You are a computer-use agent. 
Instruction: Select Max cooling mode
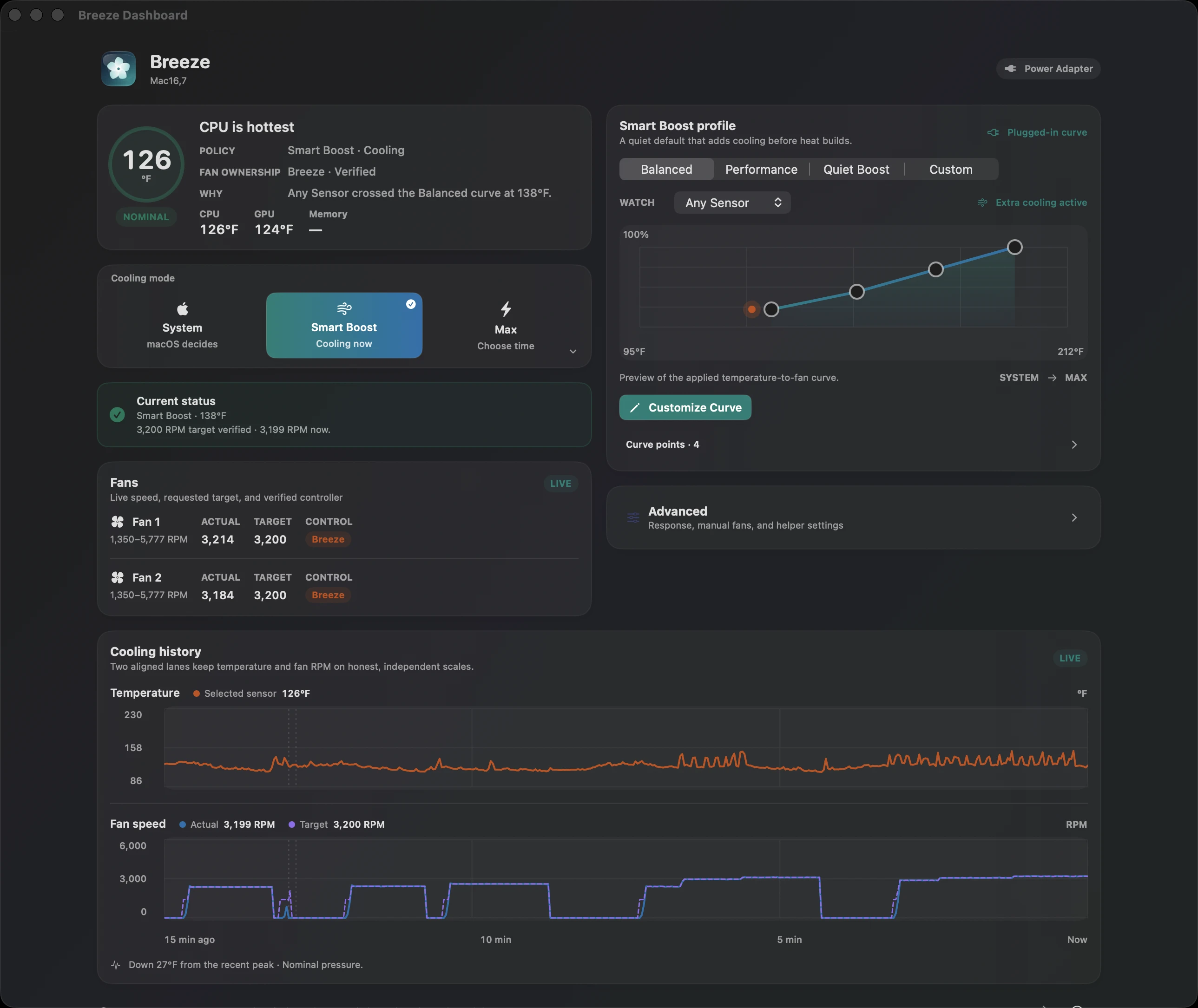[x=506, y=326]
